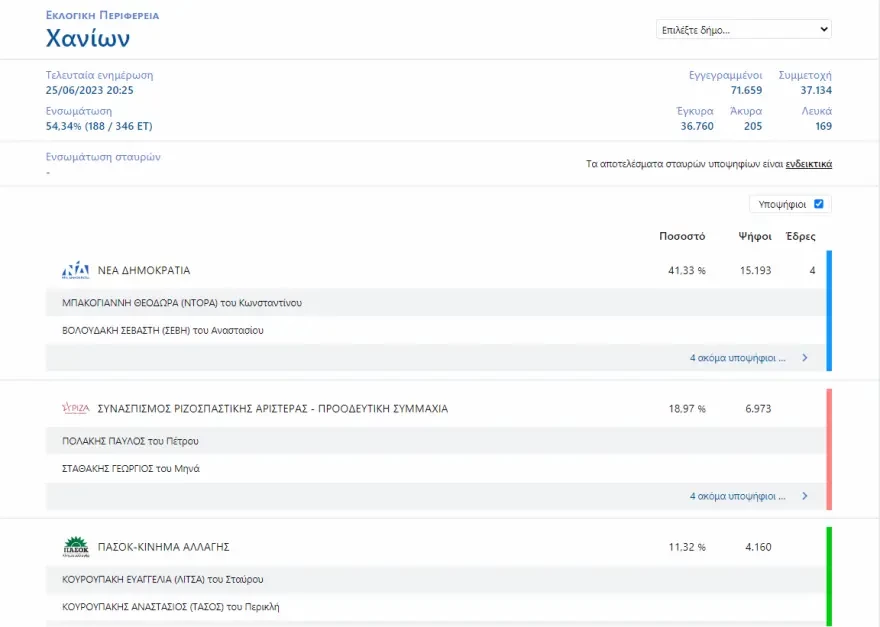Select candidate ΜΠΑΚΟΓΙΑΝΝΗ ΘΕΟΔΩΡΑ row
880x627 pixels.
pyautogui.click(x=182, y=302)
